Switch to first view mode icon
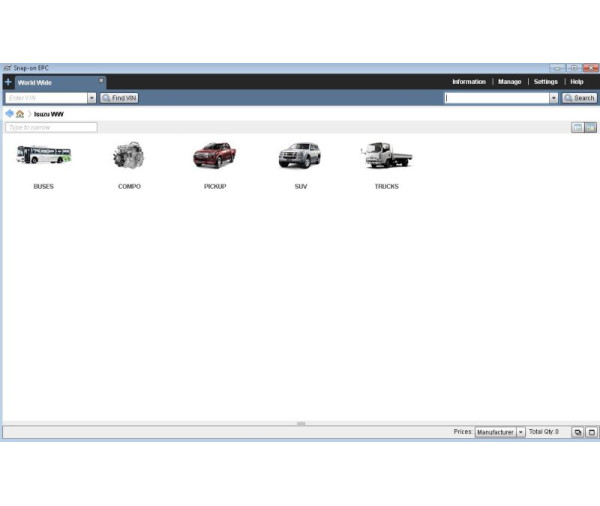The image size is (600, 506). click(577, 127)
